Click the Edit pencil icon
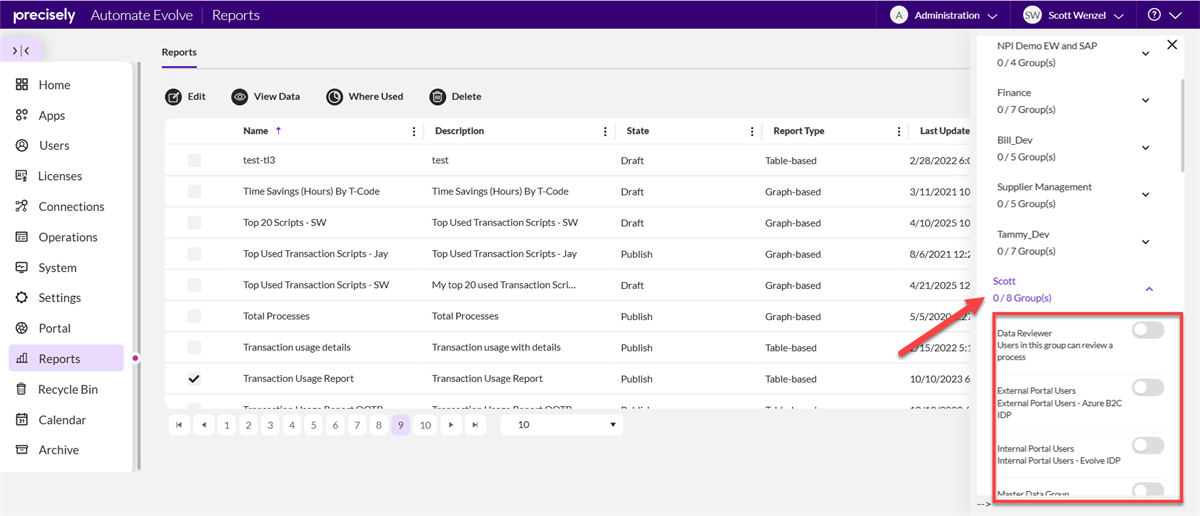 (173, 97)
